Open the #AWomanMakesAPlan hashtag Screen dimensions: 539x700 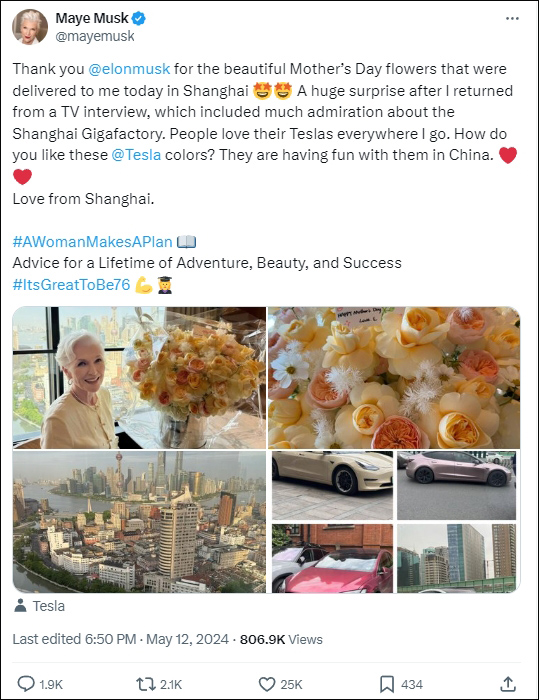(x=92, y=242)
